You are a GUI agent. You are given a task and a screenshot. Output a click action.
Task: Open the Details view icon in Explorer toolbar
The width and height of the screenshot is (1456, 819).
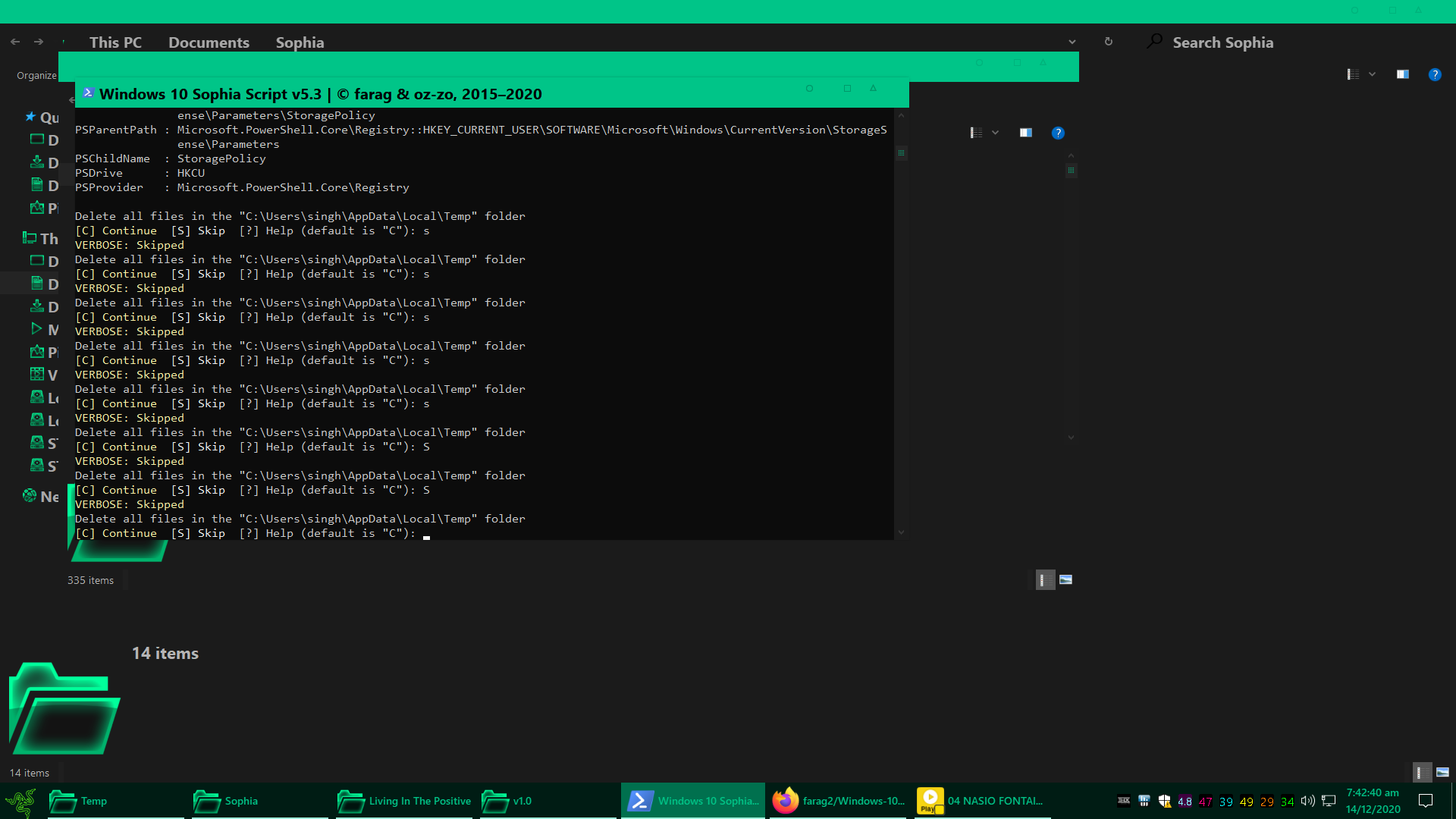click(1354, 74)
